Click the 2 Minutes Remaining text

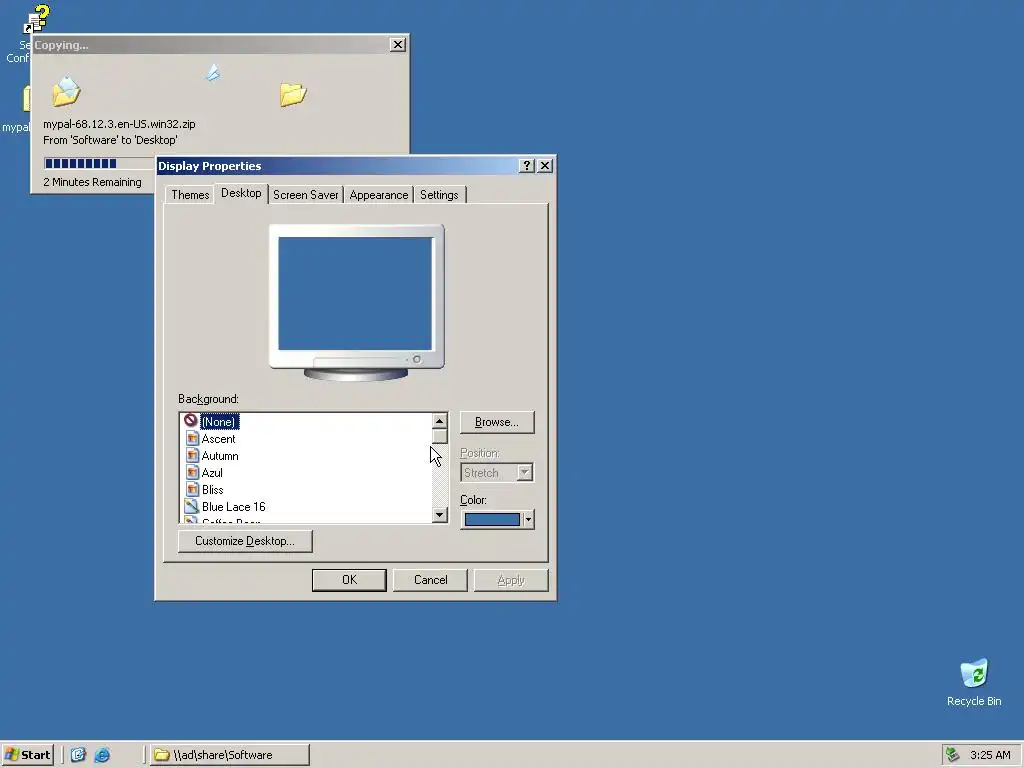[92, 182]
